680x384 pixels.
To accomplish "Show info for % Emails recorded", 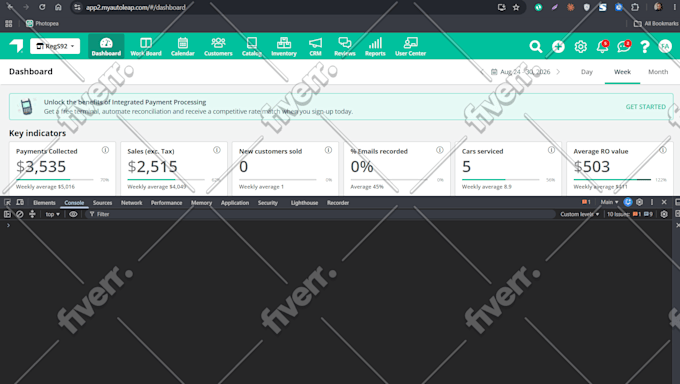I will click(440, 150).
